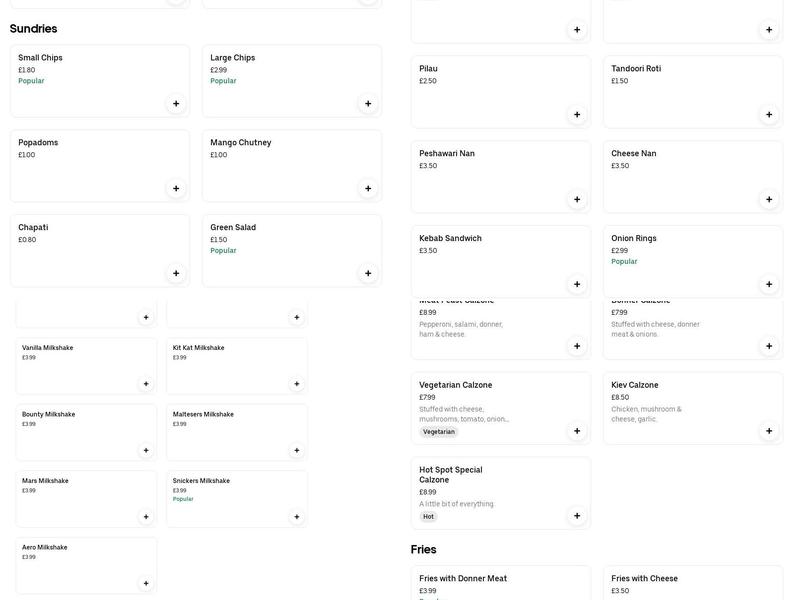Add Green Salad to basket
Image resolution: width=800 pixels, height=600 pixels.
point(368,273)
